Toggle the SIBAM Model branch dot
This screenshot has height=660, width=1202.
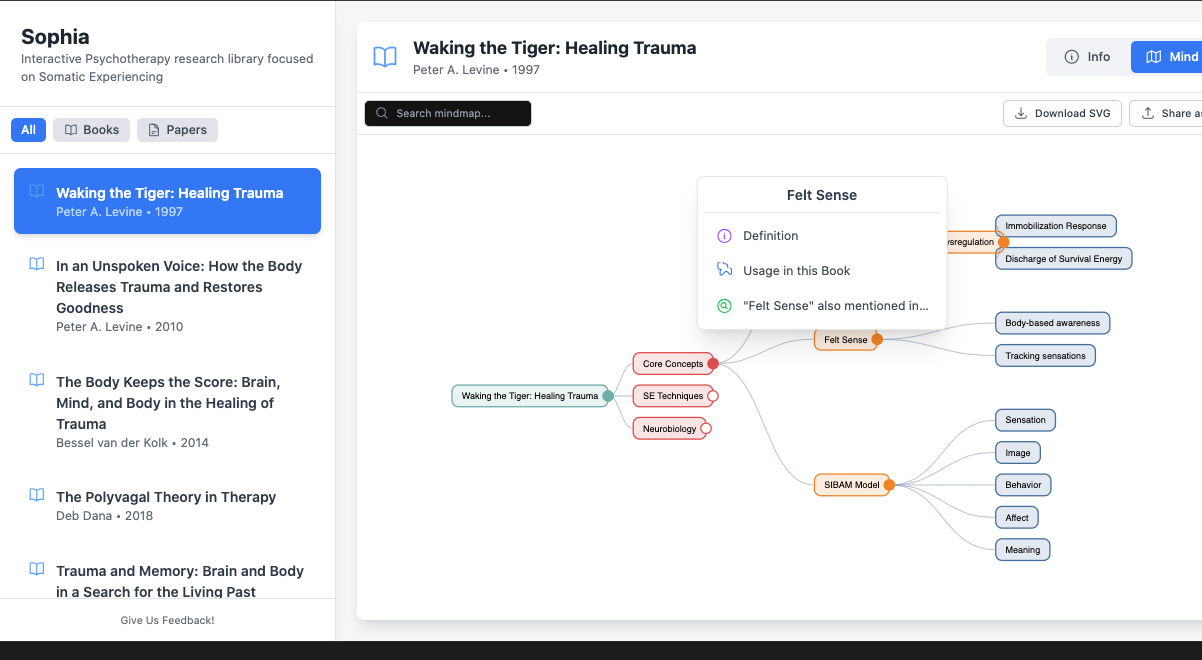892,485
